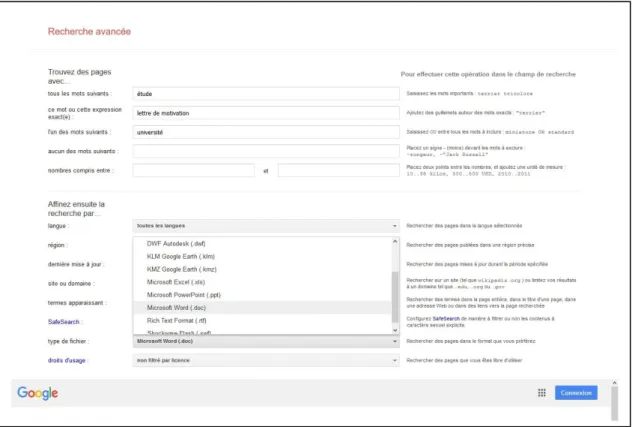
Task: Choose Microsoft Word (.doc) in the list
Action: point(262,308)
